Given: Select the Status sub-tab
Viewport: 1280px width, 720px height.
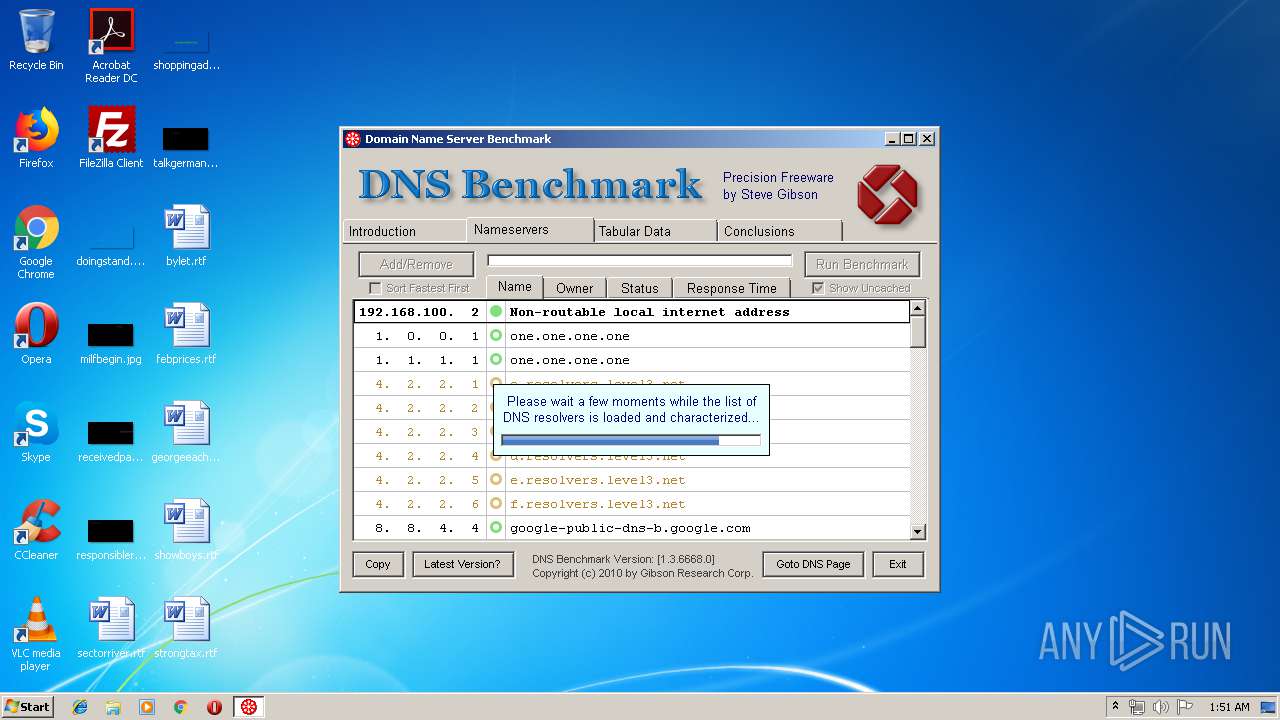Looking at the screenshot, I should coord(640,288).
